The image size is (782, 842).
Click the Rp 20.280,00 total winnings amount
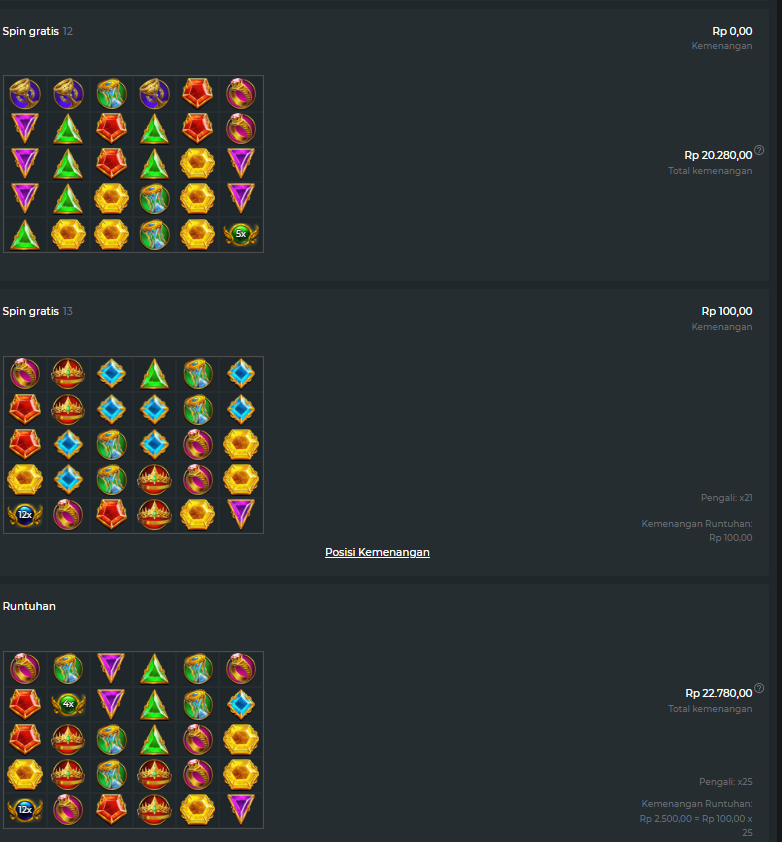[x=718, y=155]
